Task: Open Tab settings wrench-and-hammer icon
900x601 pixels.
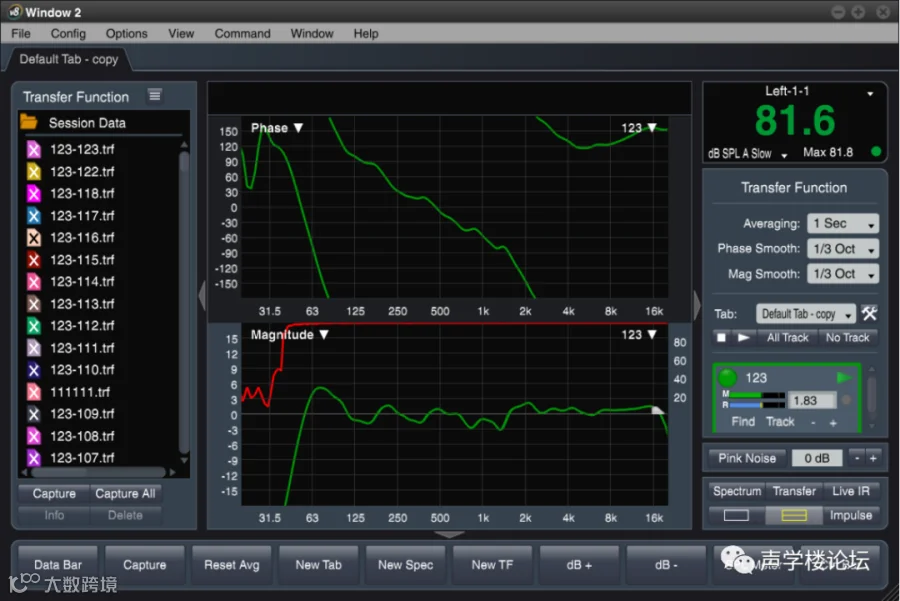Action: 870,313
